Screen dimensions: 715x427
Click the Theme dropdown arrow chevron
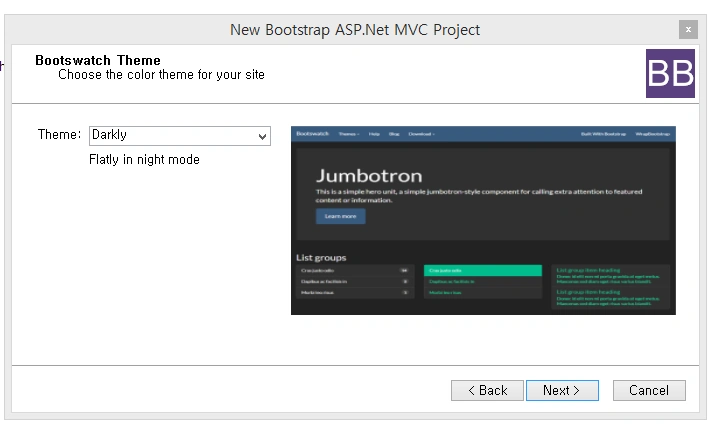point(262,136)
